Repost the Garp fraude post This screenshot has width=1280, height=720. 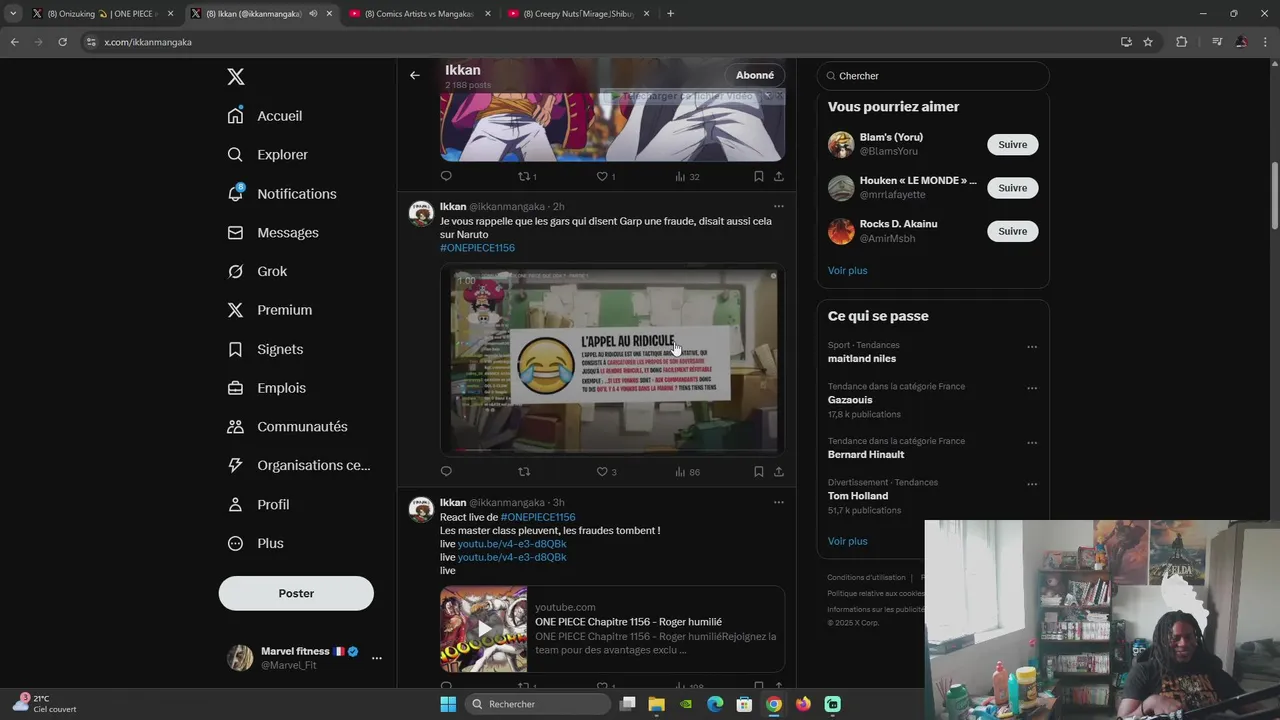pyautogui.click(x=524, y=472)
